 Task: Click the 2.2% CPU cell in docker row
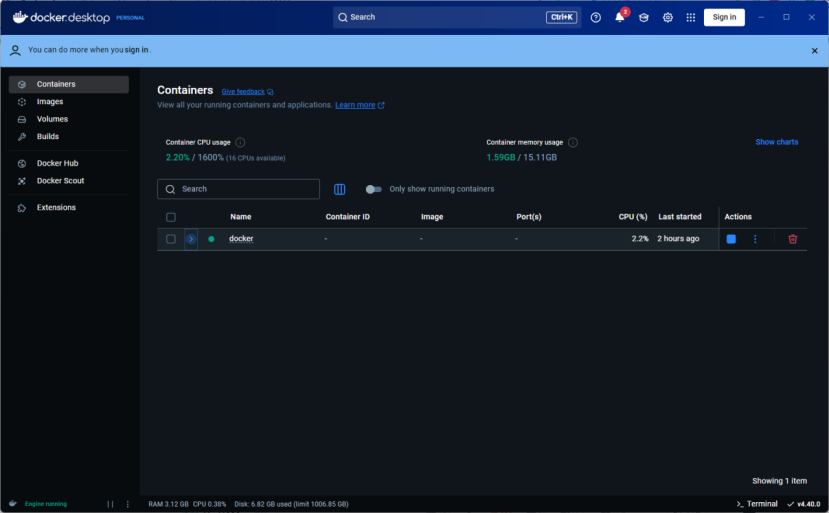pos(640,239)
